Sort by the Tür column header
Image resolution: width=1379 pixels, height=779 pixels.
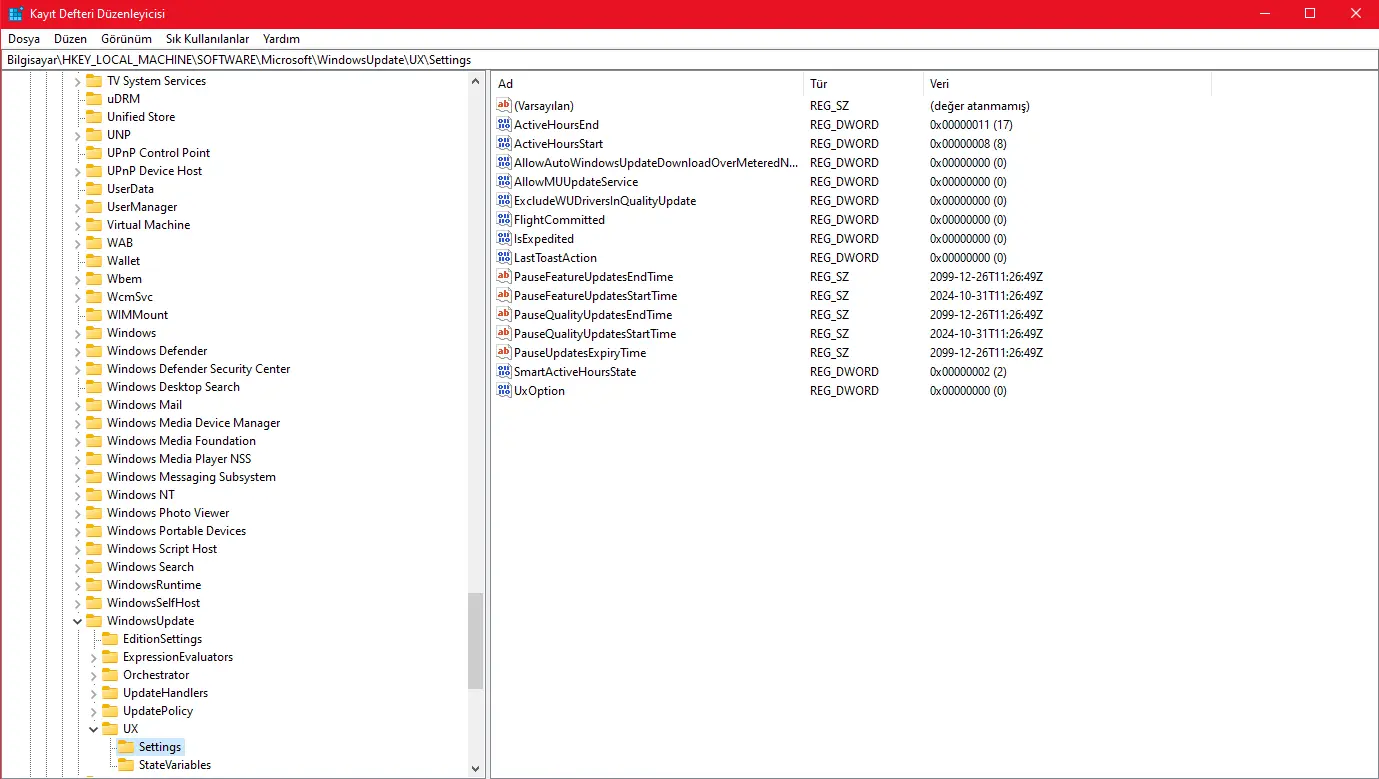click(863, 84)
